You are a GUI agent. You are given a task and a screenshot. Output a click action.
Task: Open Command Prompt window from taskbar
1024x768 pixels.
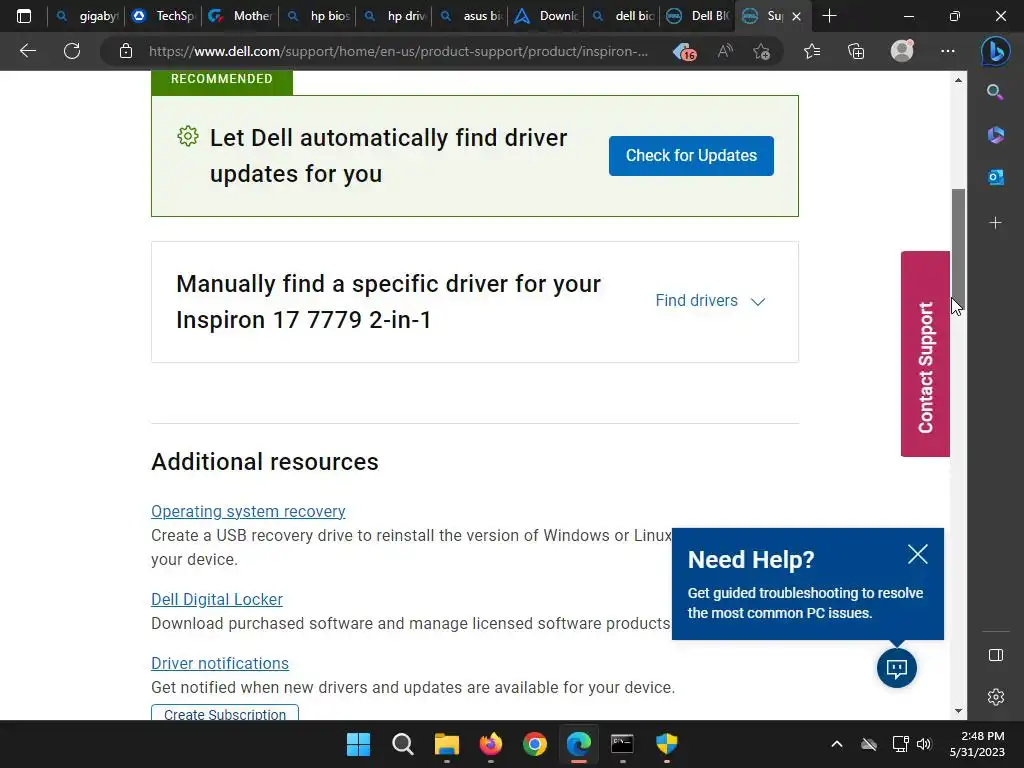tap(622, 744)
